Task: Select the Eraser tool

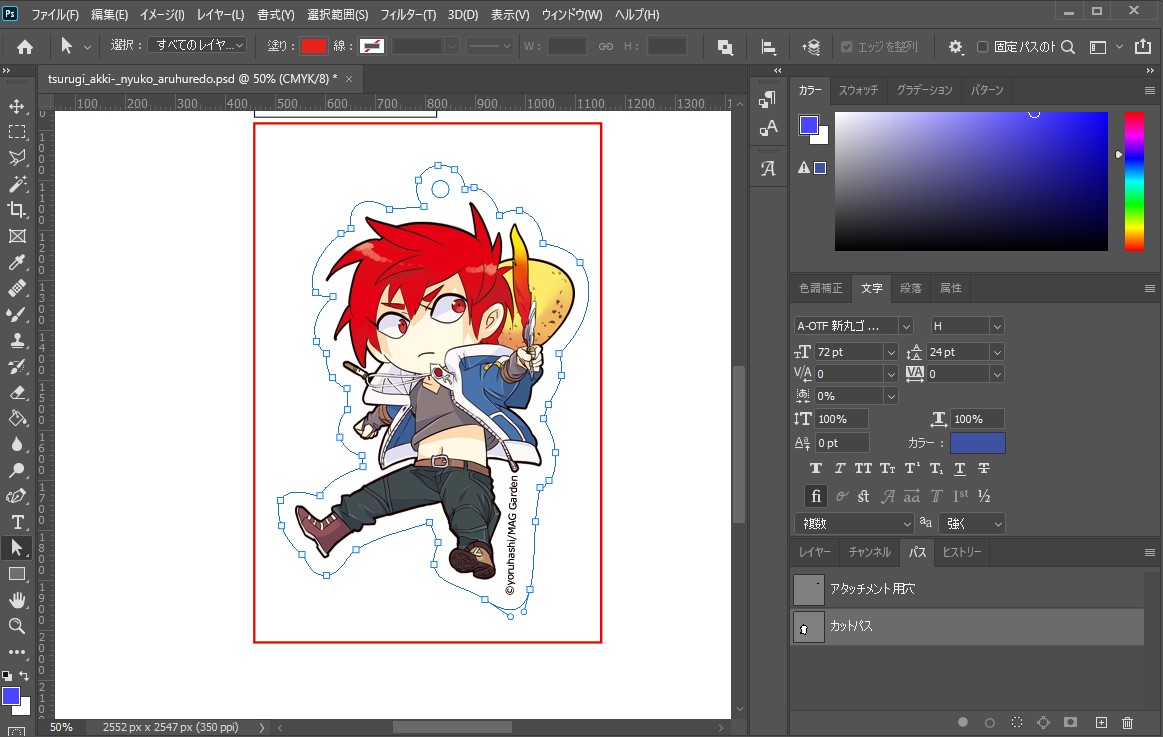Action: coord(16,392)
